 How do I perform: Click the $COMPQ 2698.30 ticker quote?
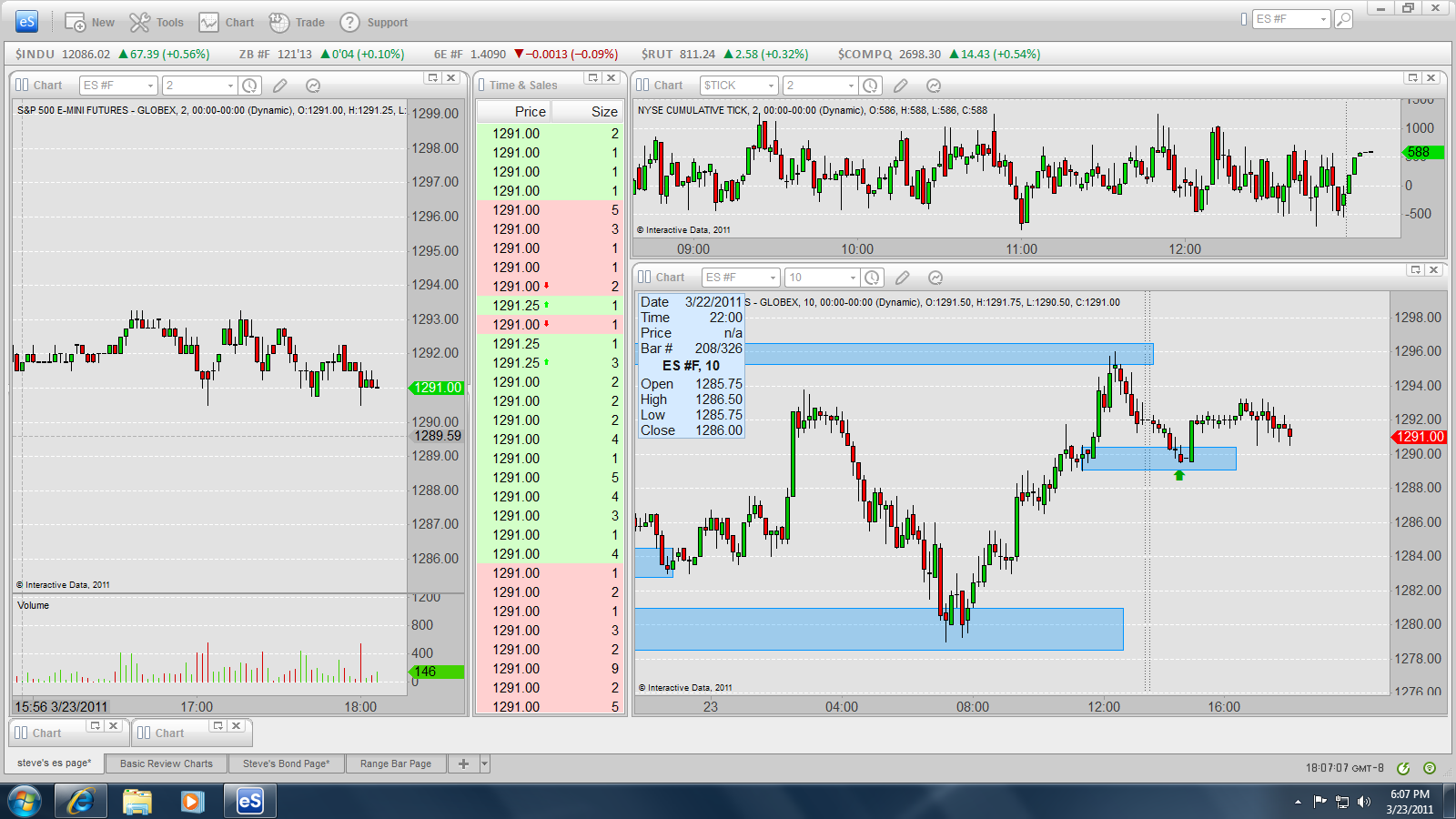coord(939,55)
